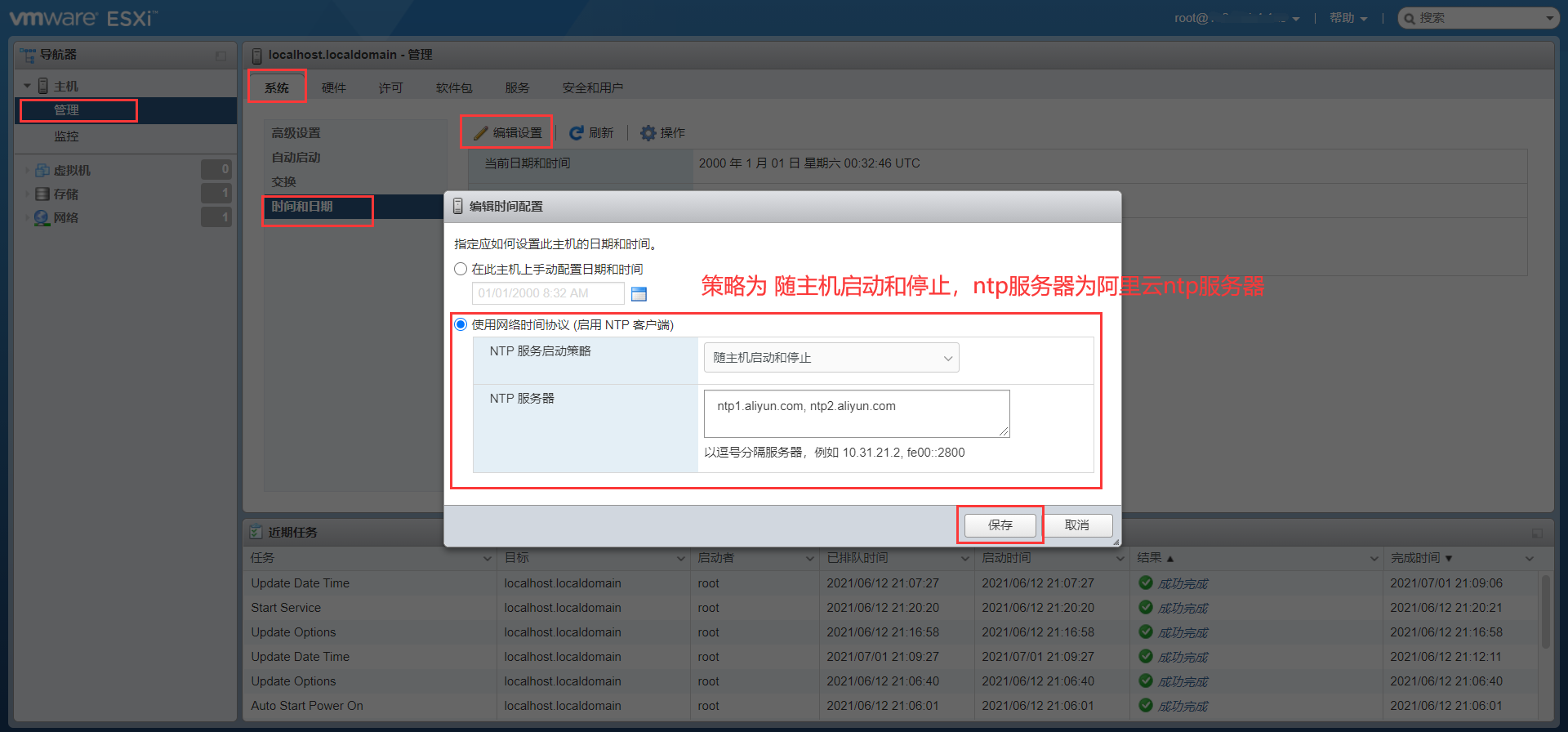Open 存储 in the navigator
This screenshot has height=732, width=1568.
66,194
